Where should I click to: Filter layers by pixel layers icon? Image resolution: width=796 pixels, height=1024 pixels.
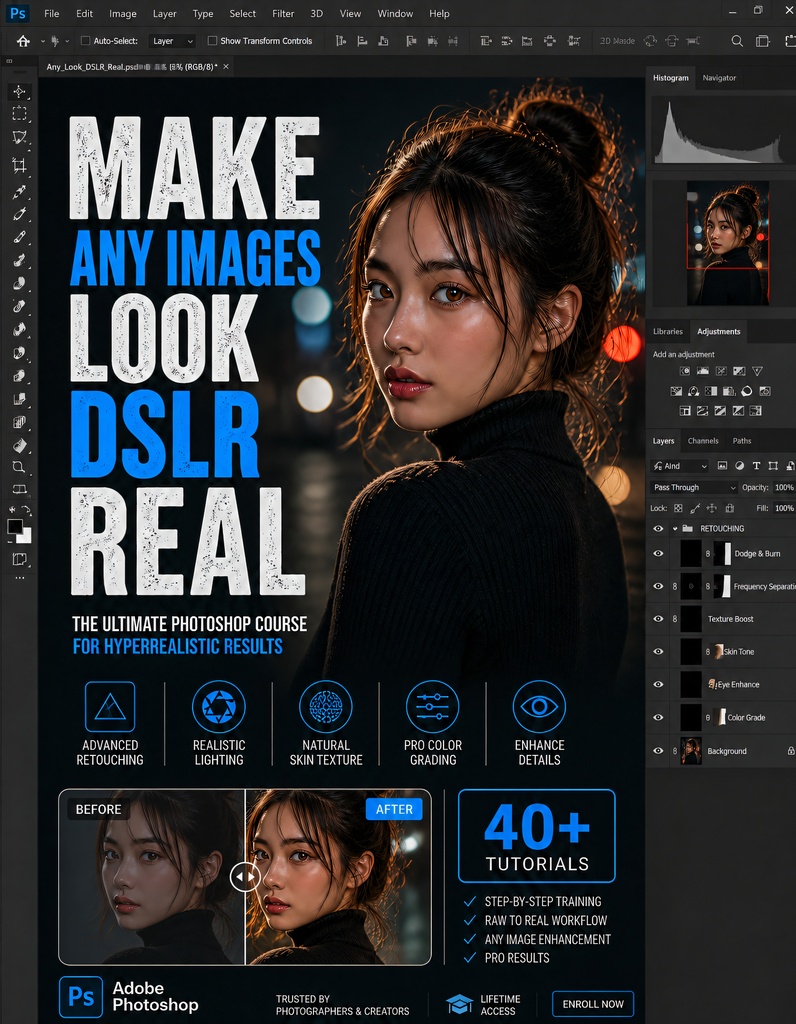coord(722,466)
